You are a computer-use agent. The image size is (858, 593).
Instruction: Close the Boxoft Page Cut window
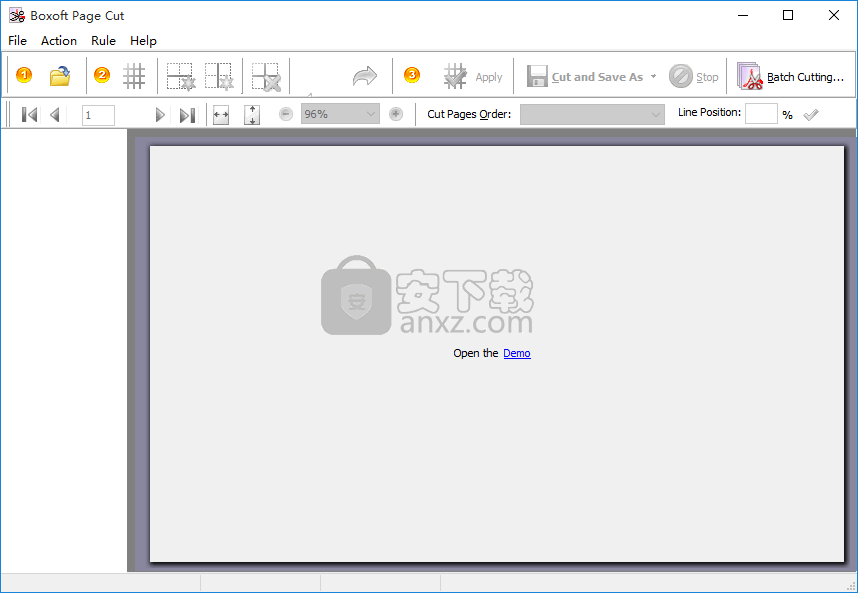[833, 15]
